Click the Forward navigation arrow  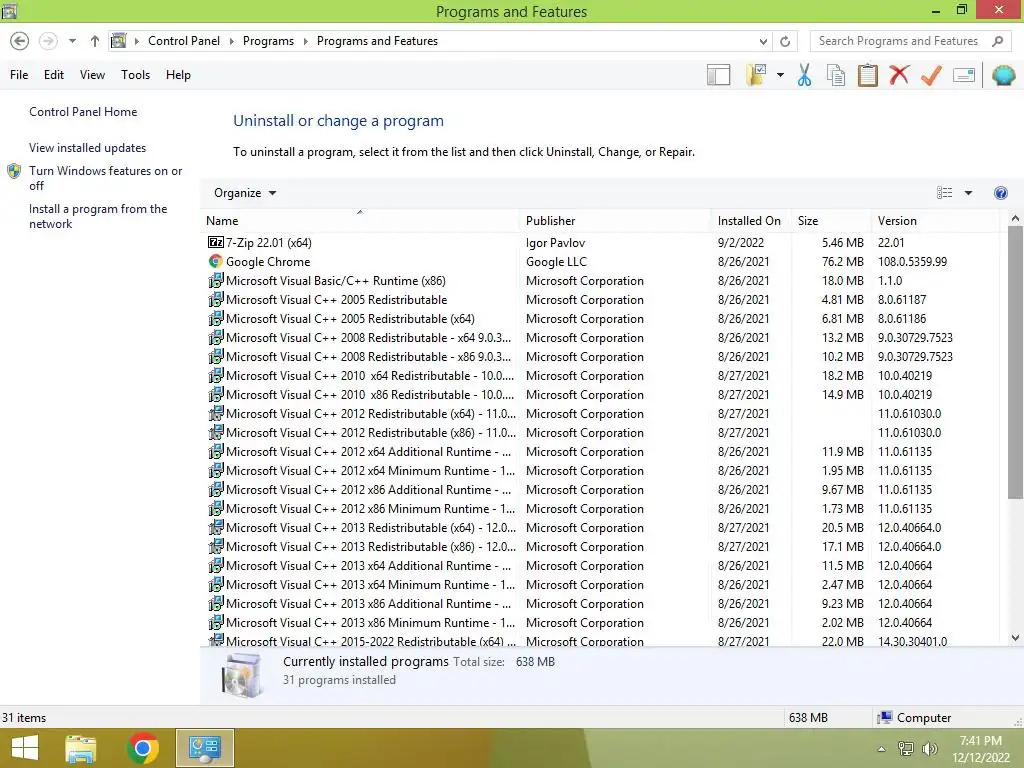[48, 41]
